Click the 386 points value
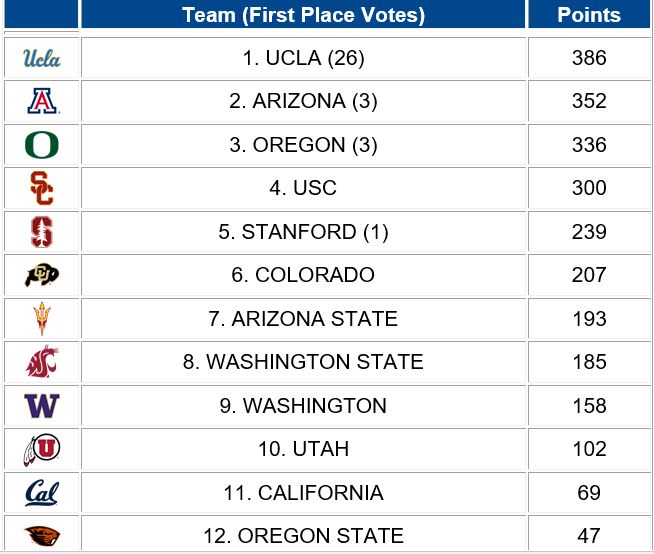Screen dimensions: 654x554 click(x=589, y=58)
